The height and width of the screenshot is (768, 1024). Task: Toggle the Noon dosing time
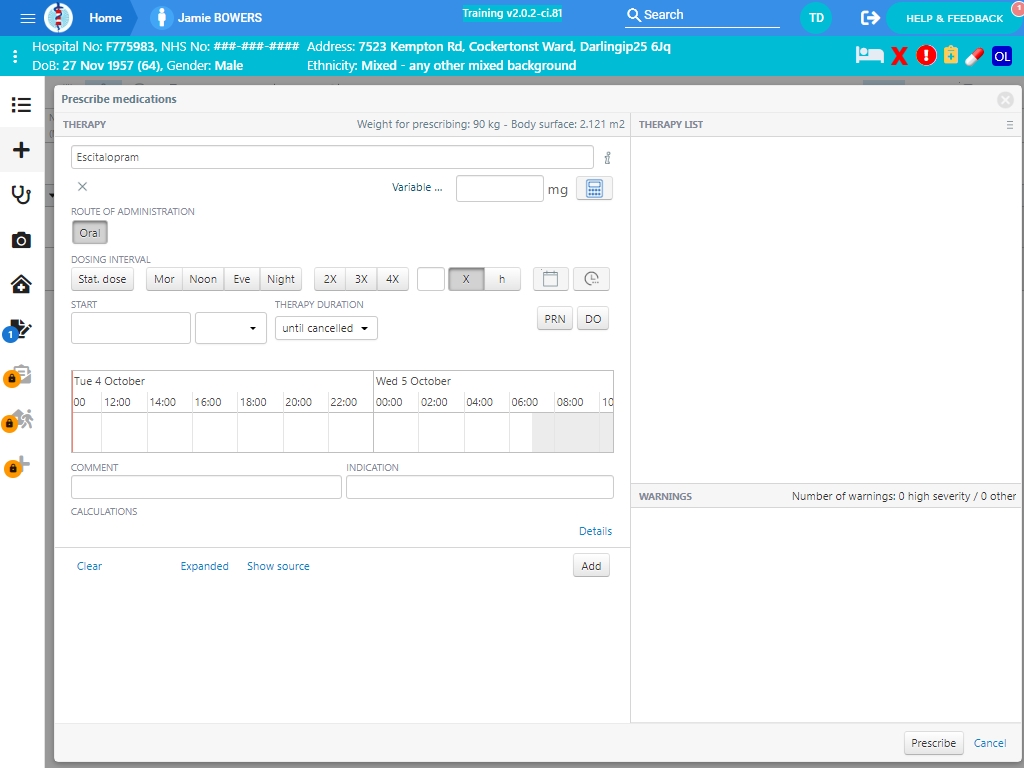click(203, 279)
